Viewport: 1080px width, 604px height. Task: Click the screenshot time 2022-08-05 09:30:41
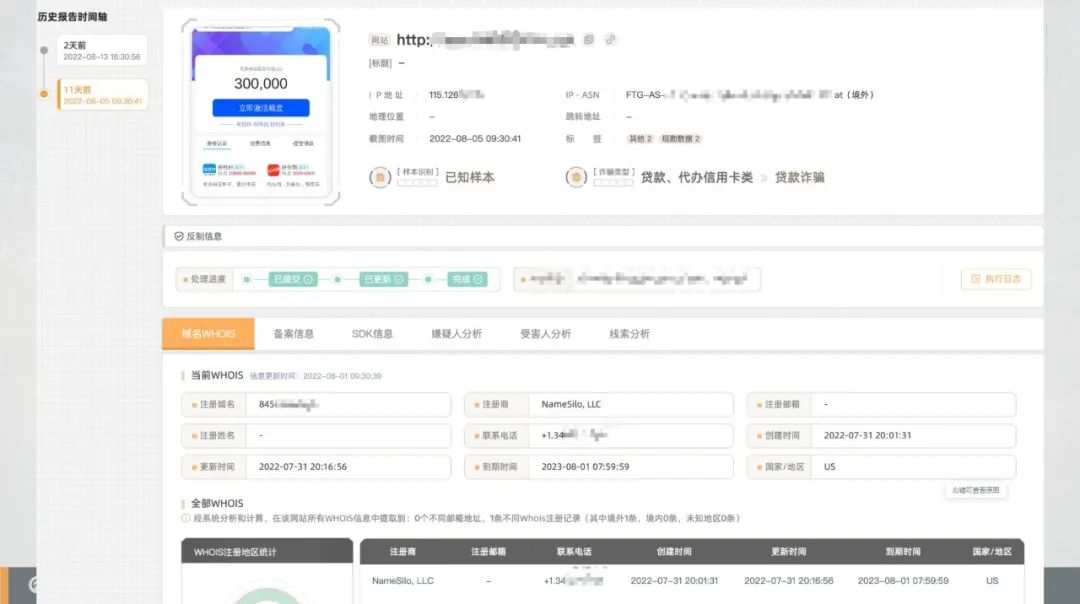coord(475,139)
